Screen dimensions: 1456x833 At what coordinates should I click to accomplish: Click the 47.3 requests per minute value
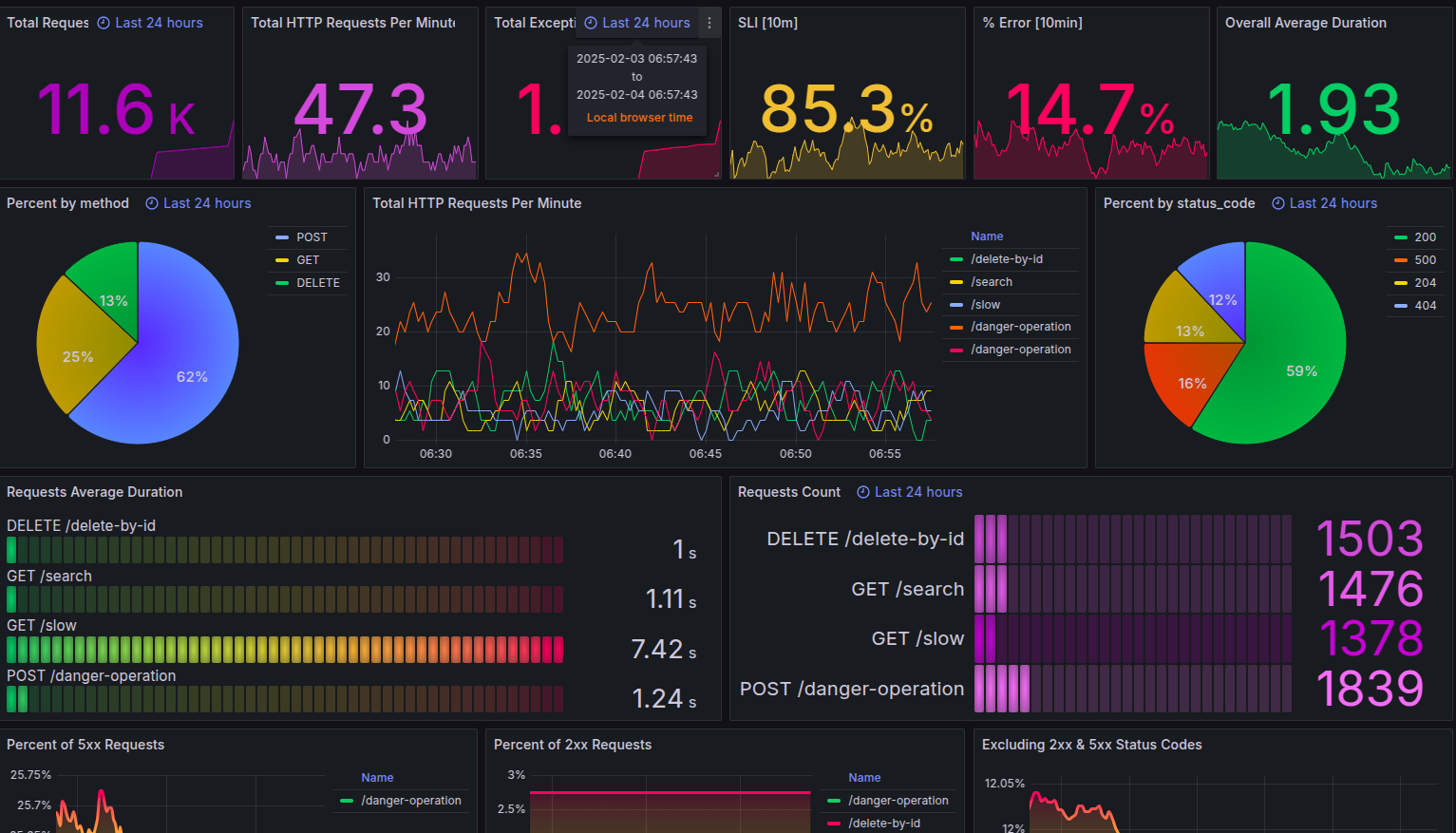[x=361, y=110]
